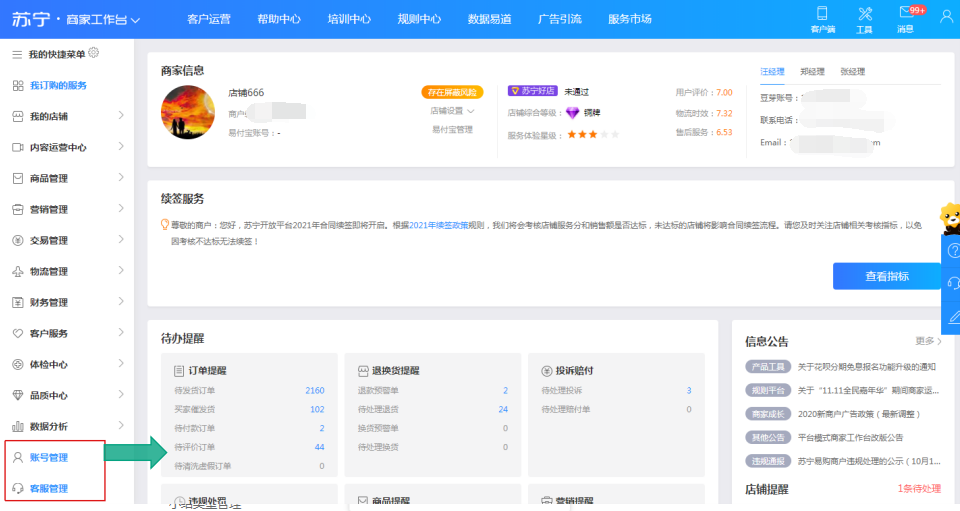Open the 广告引流 top menu
The image size is (960, 511).
(x=560, y=19)
